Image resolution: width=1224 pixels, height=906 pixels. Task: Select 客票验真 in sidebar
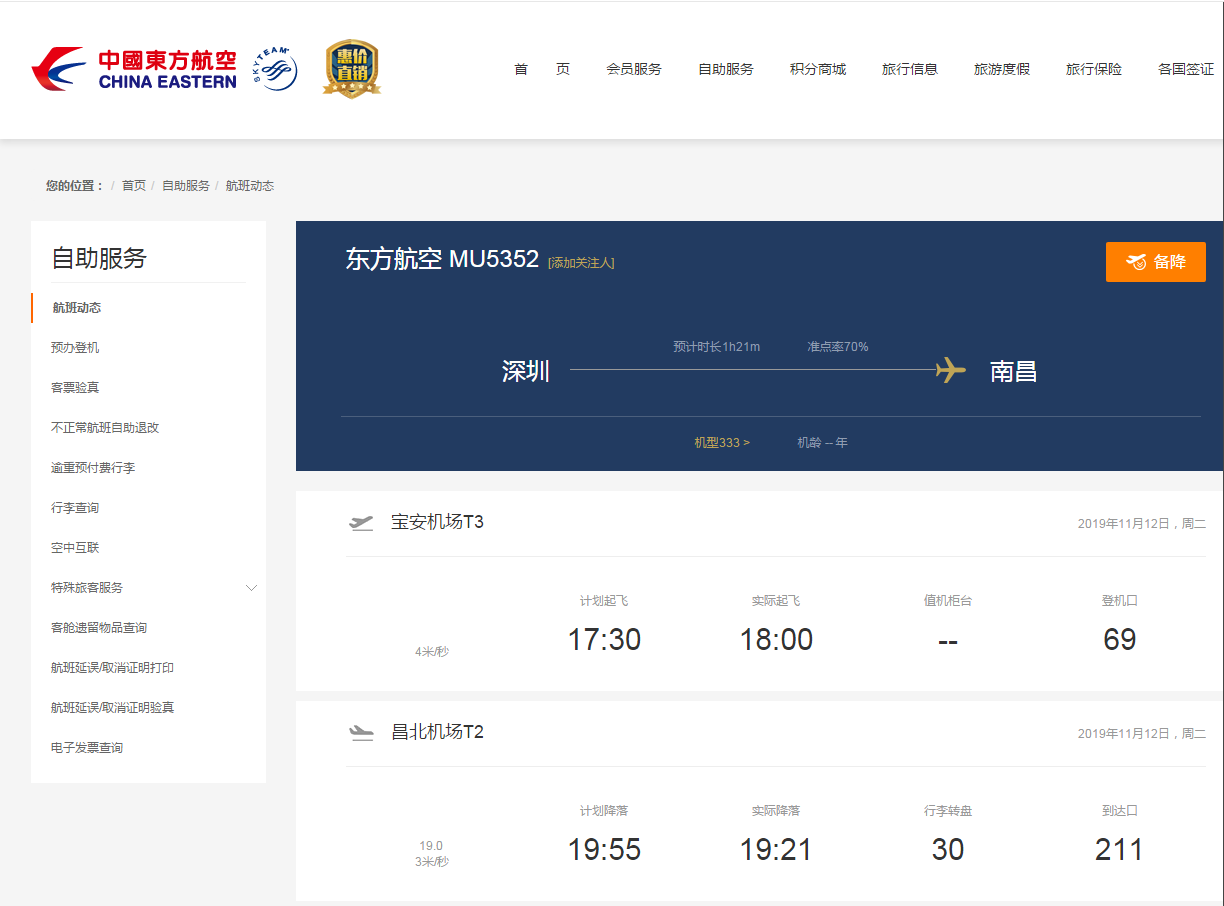coord(75,388)
